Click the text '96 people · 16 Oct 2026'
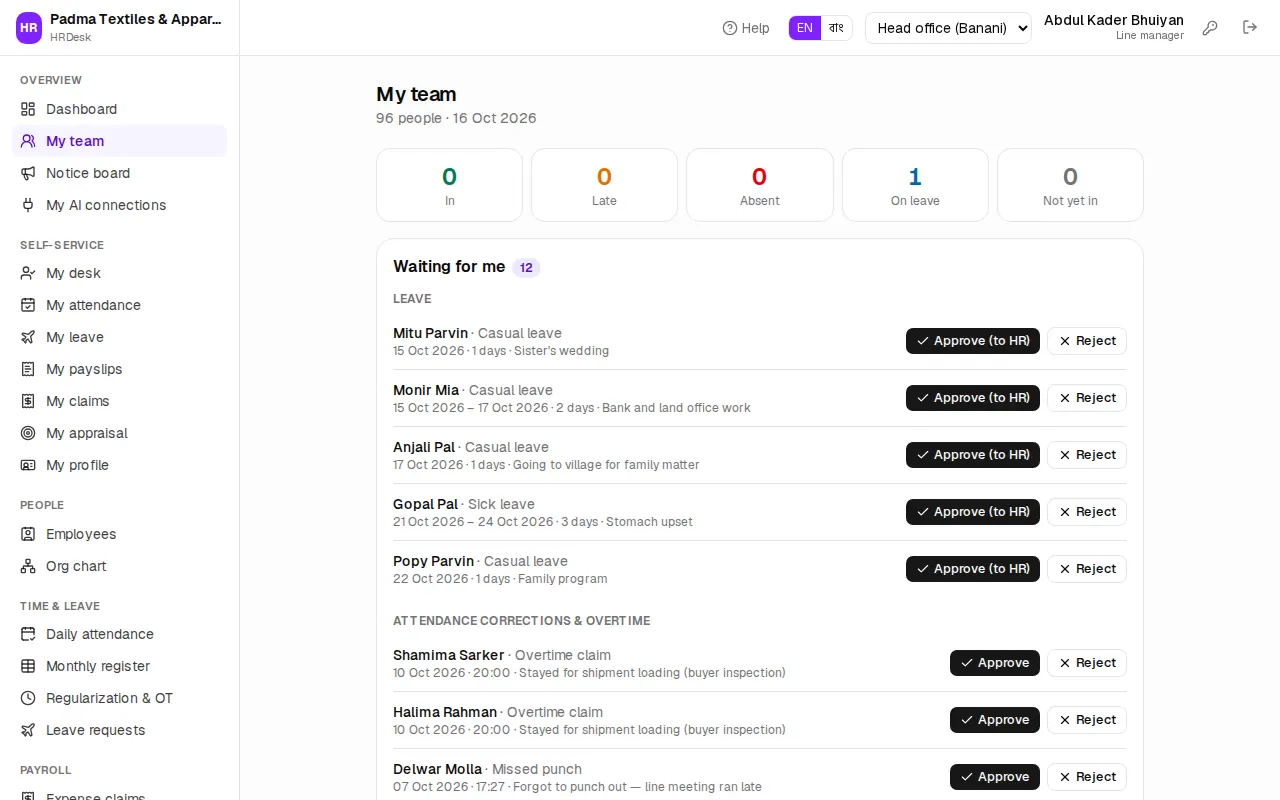Screen dimensions: 1280x800 (456, 118)
